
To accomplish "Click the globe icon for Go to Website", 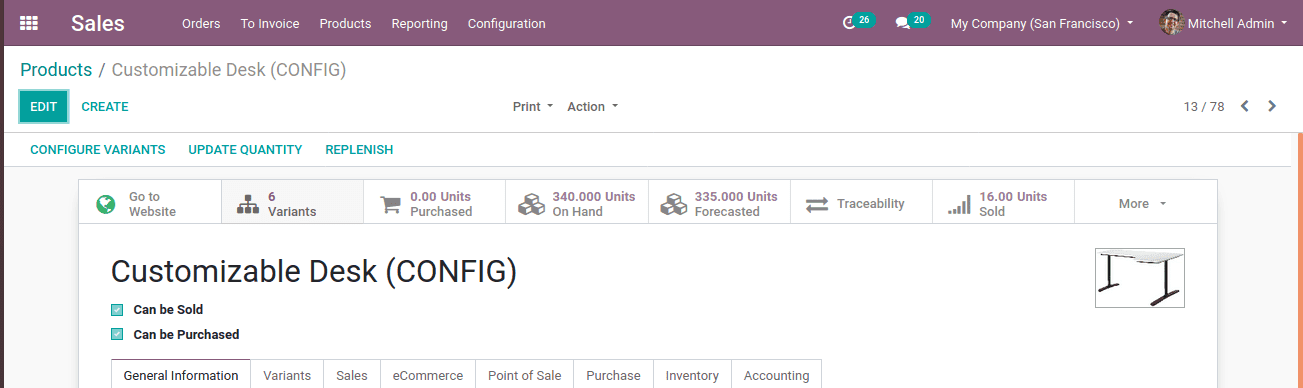I will (106, 204).
